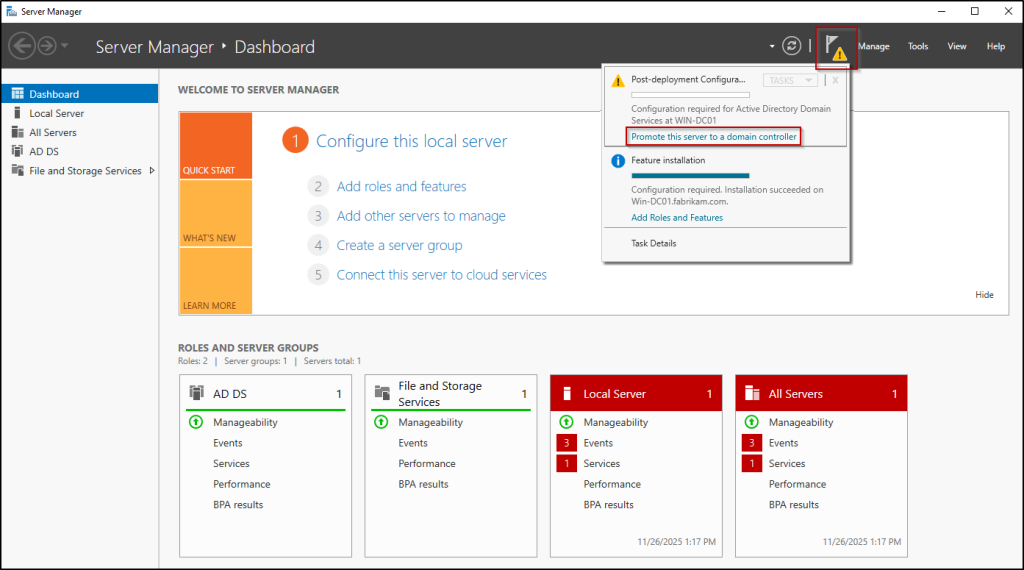
Task: Click Create a server group link
Action: click(399, 245)
